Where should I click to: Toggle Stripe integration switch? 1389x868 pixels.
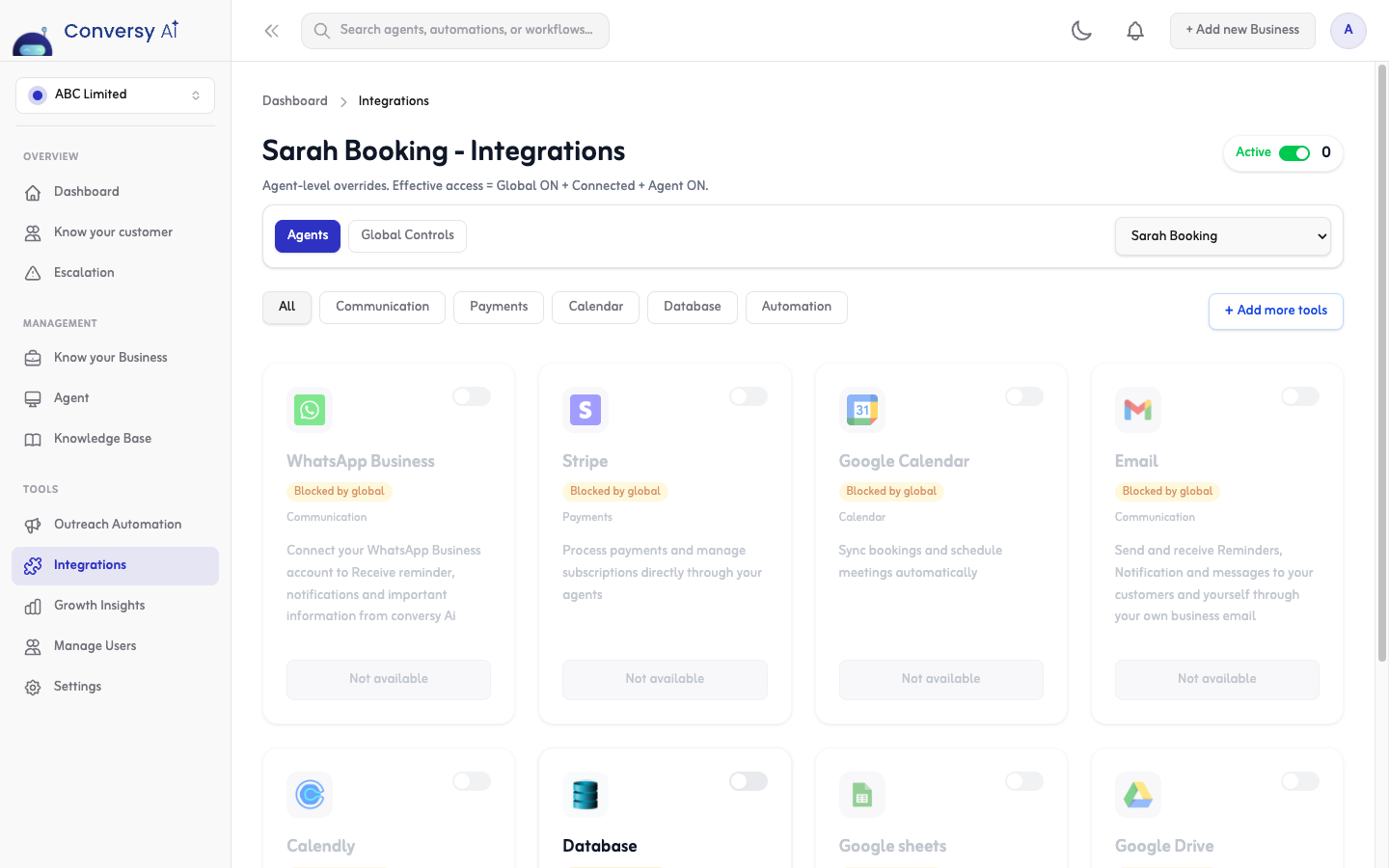tap(749, 396)
